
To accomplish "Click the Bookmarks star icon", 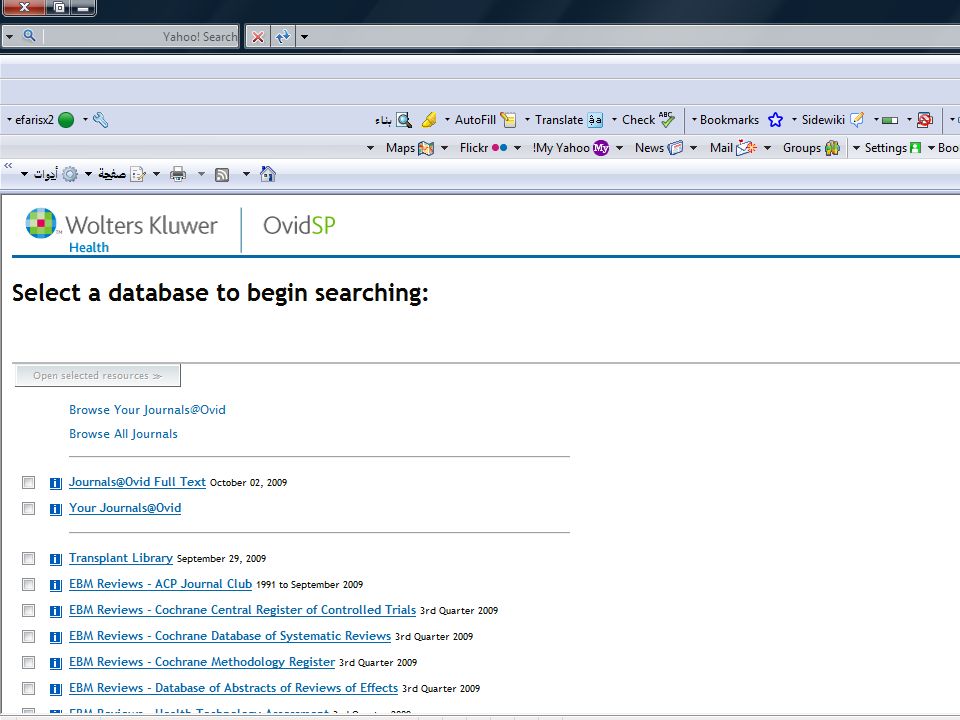I will click(775, 120).
